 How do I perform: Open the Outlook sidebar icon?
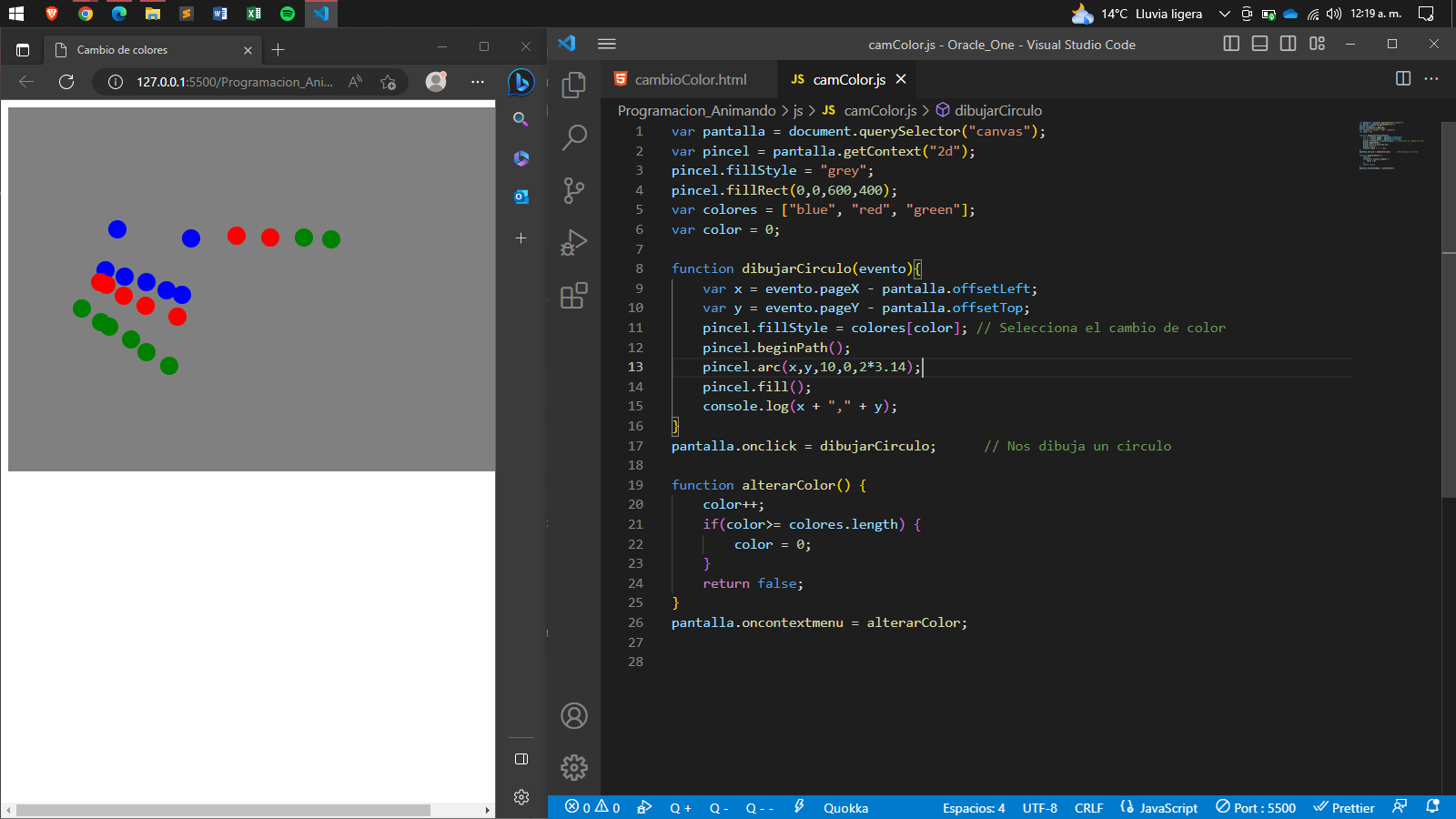pos(521,197)
